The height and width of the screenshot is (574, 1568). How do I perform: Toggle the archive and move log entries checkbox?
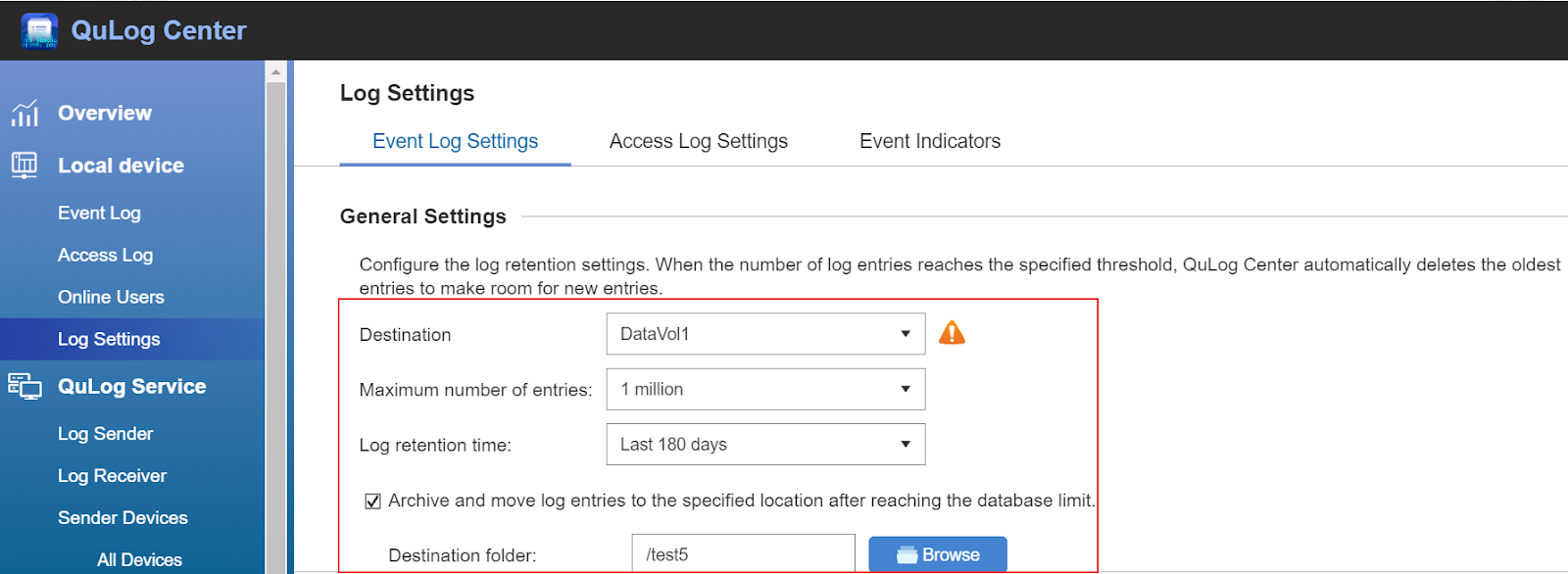(372, 502)
